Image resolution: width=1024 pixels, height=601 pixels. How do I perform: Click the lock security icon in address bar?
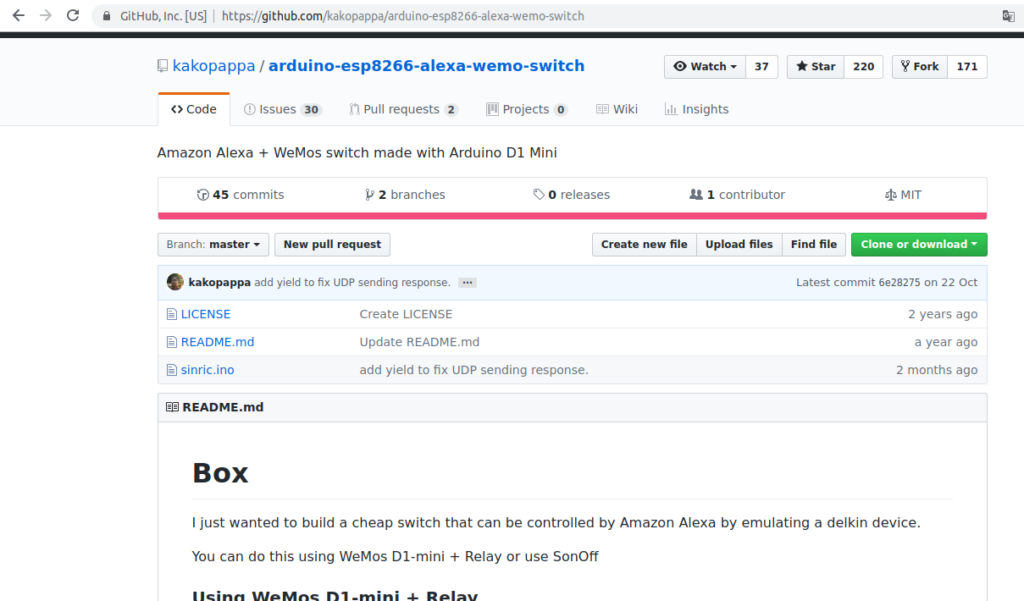click(106, 16)
